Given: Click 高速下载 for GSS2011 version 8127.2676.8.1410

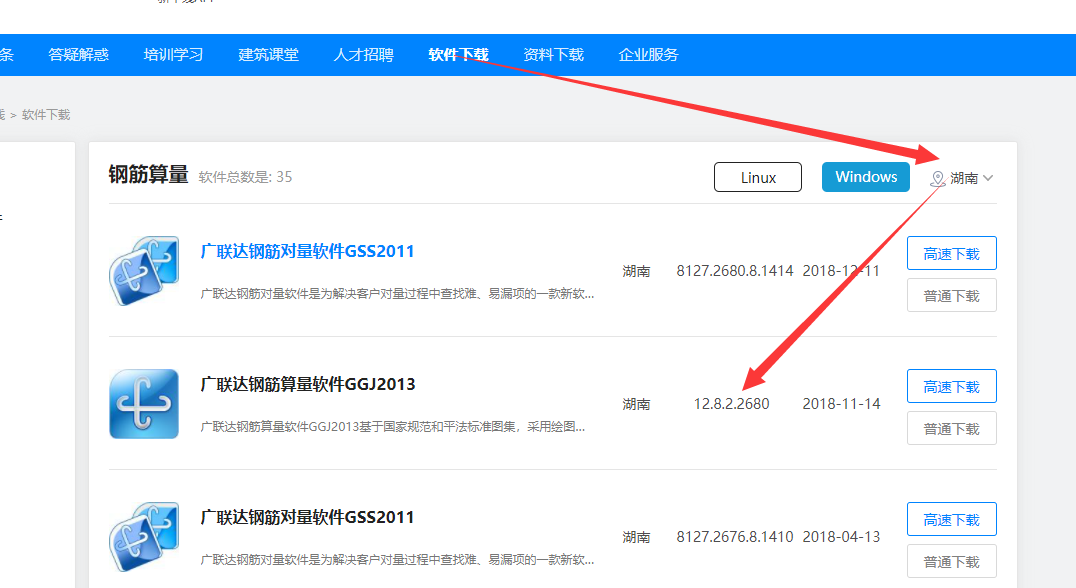Looking at the screenshot, I should tap(952, 520).
